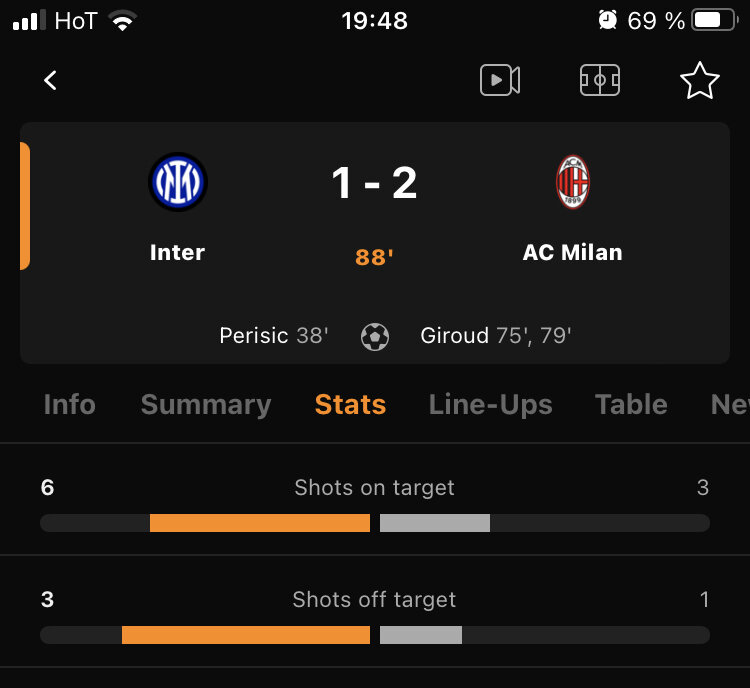Tap the 1 - 2 score
The height and width of the screenshot is (688, 750).
[375, 183]
